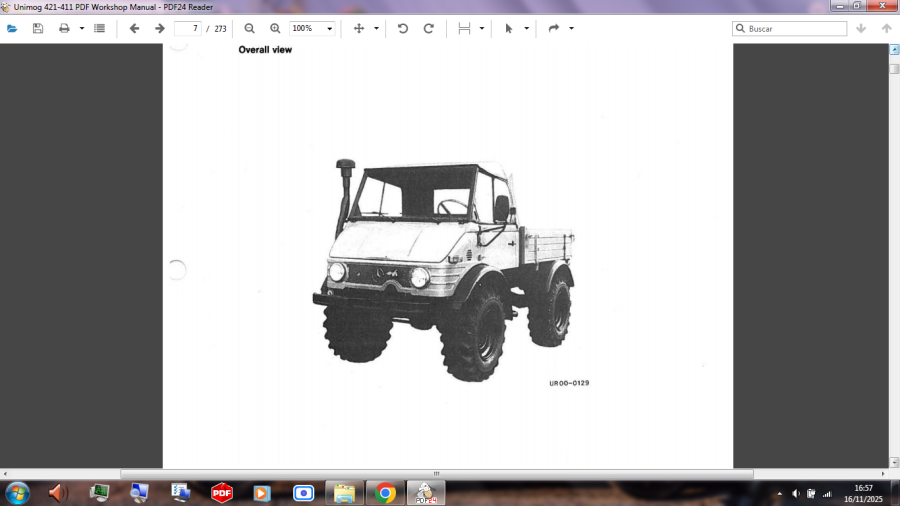Expand the 100% zoom level dropdown

tap(329, 28)
